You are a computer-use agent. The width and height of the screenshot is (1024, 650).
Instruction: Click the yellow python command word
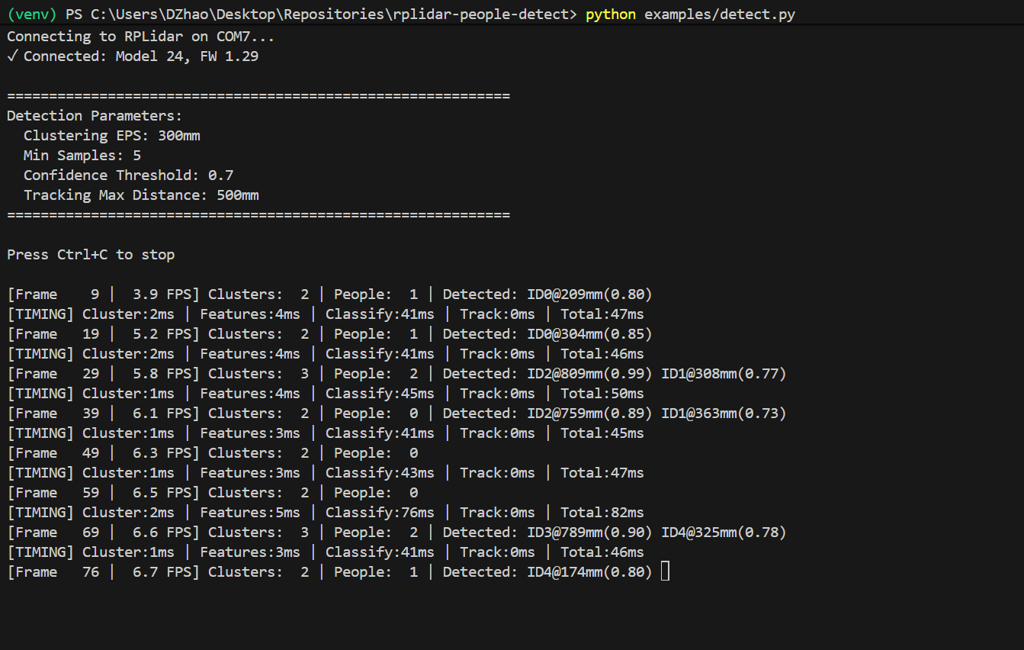(610, 15)
